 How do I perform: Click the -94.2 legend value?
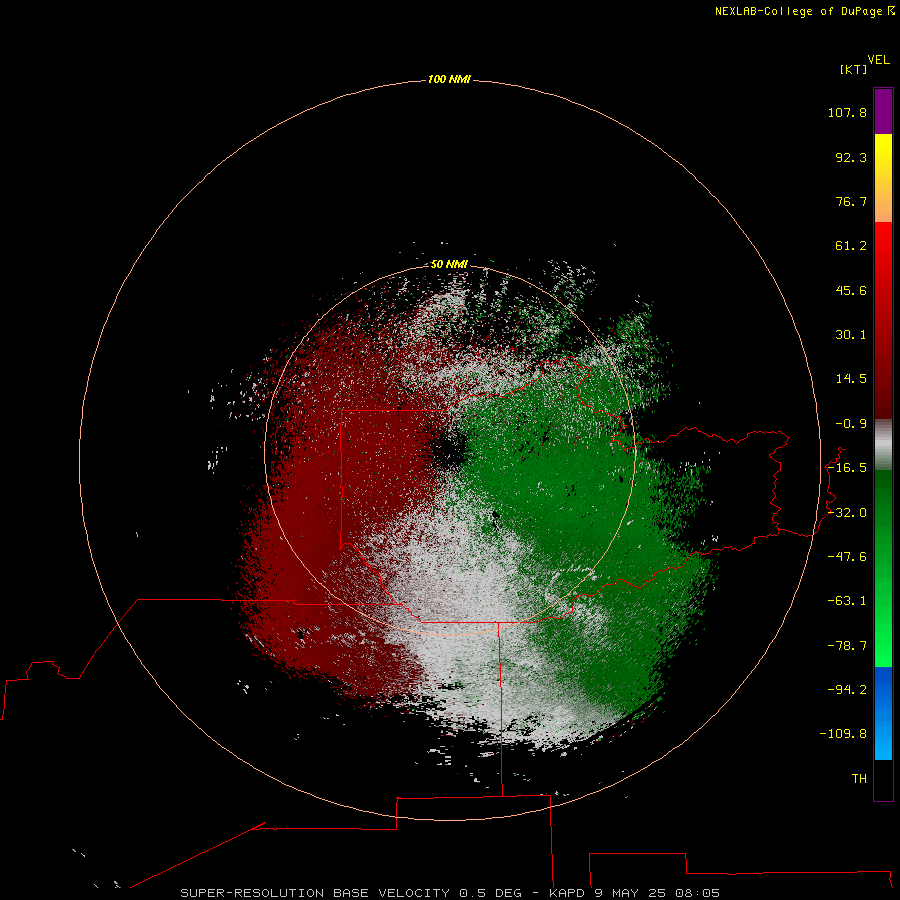click(x=847, y=690)
